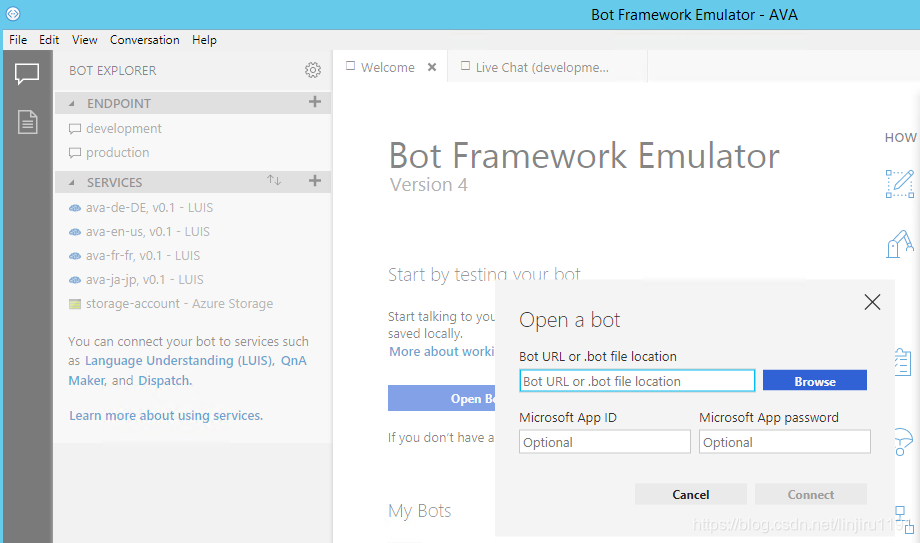Add a new endpoint with plus icon
Viewport: 920px width, 543px height.
coord(315,102)
